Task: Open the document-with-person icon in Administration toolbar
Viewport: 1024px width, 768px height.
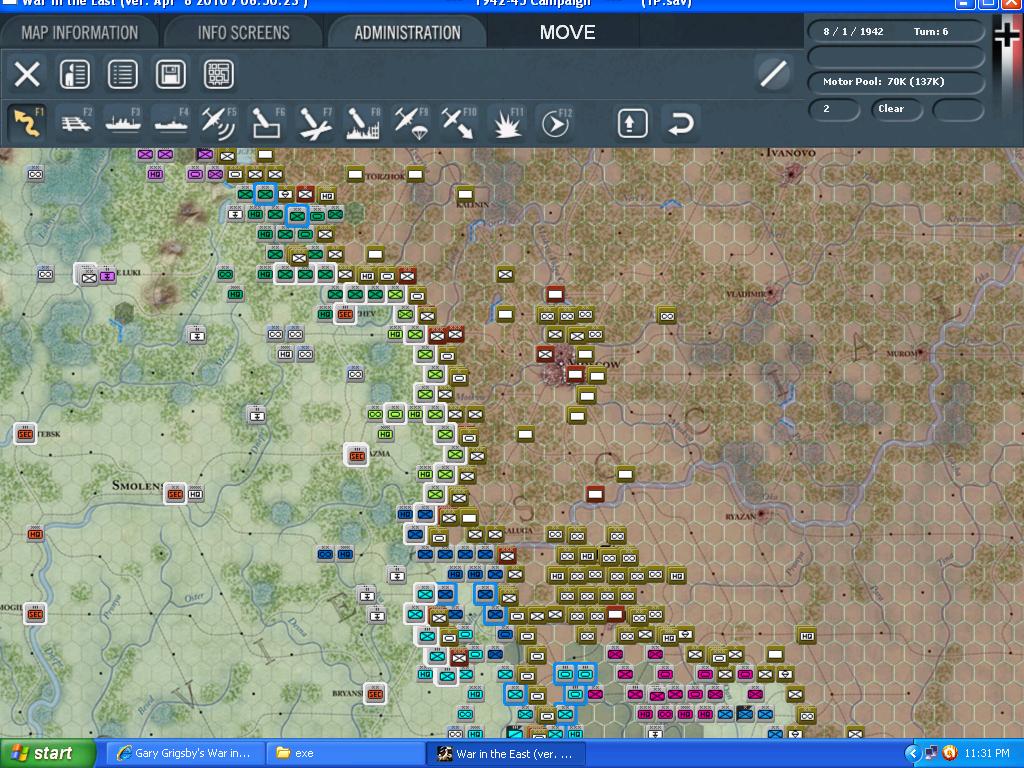Action: coord(75,74)
